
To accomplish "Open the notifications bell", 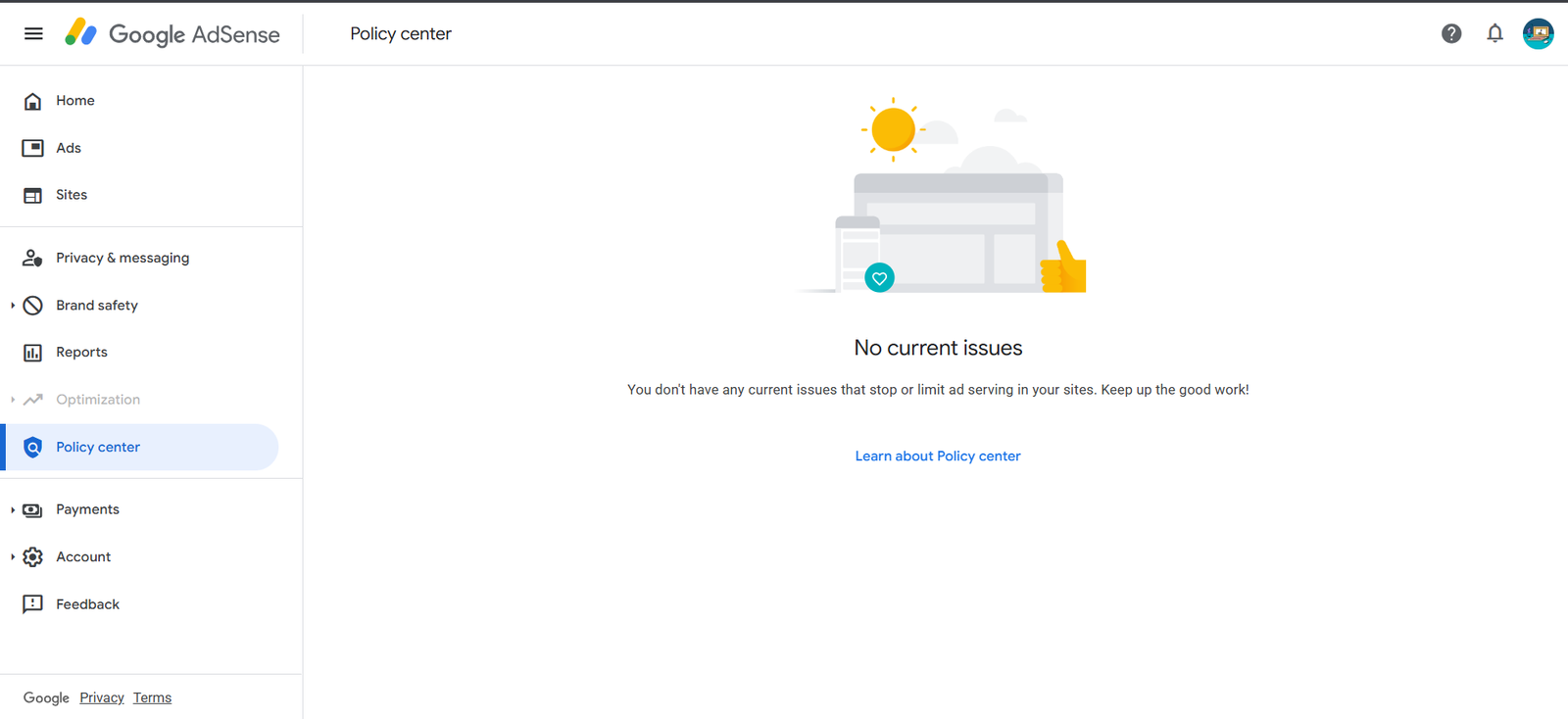I will coord(1494,33).
